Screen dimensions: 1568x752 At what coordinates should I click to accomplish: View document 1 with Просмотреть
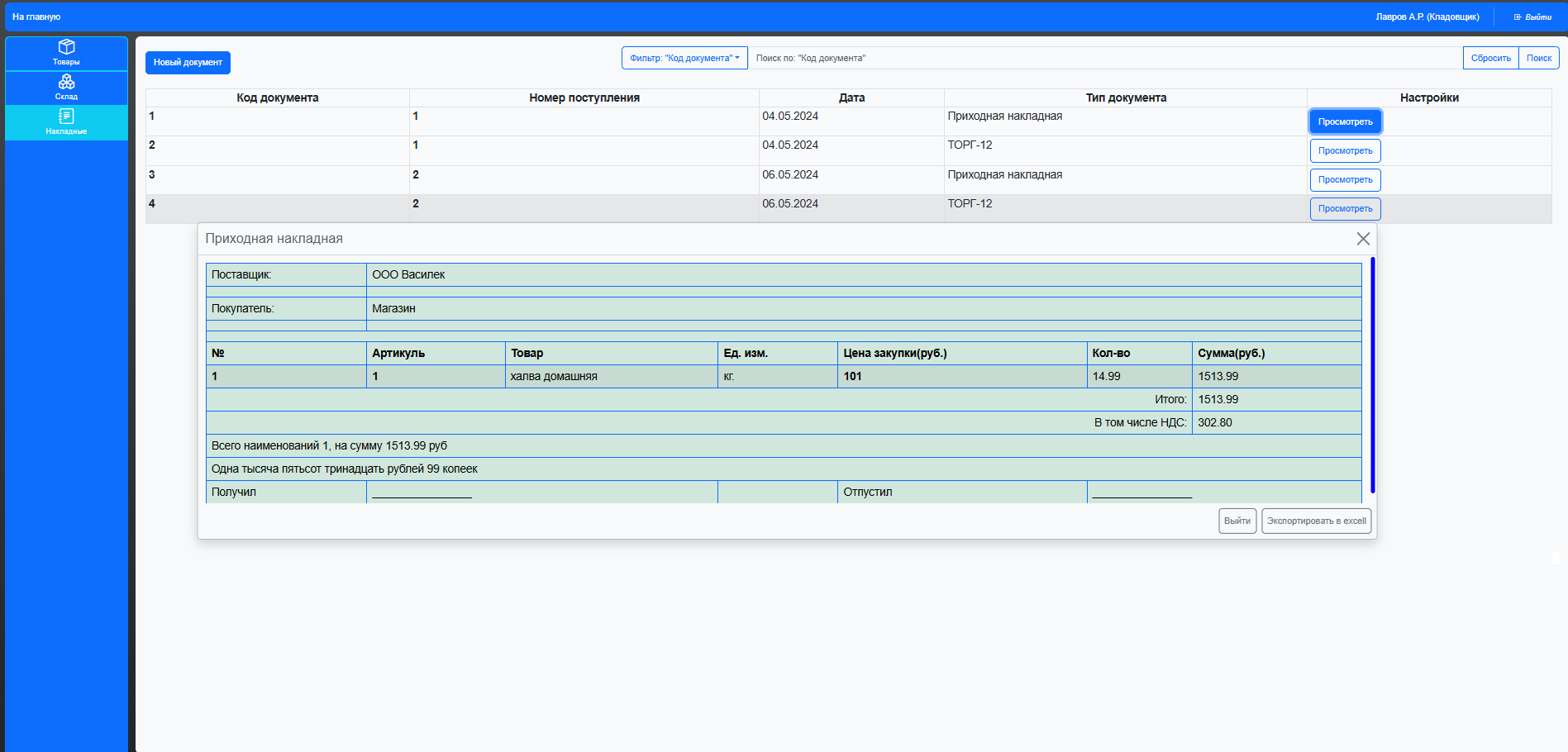1345,121
